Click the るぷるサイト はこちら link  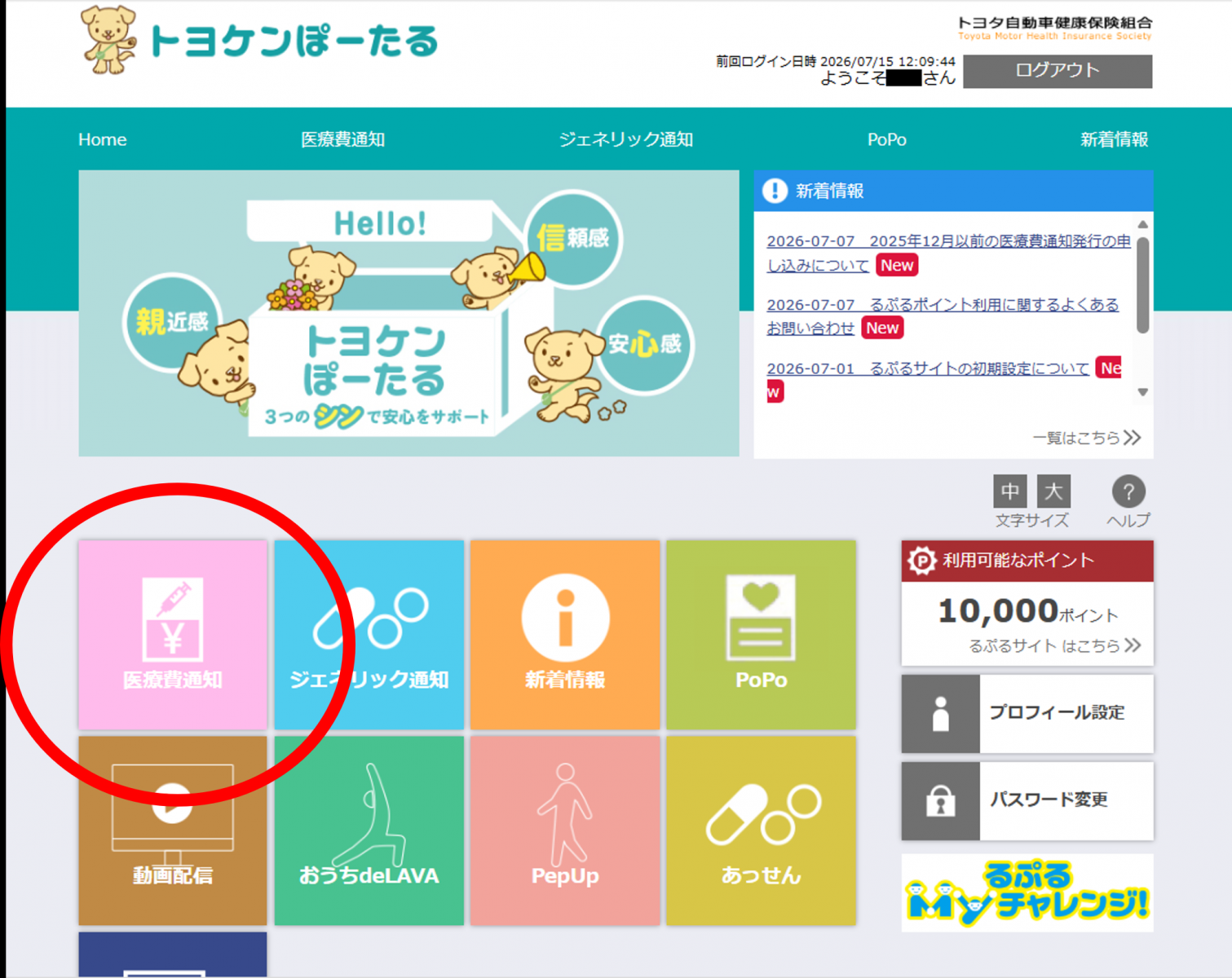1054,645
